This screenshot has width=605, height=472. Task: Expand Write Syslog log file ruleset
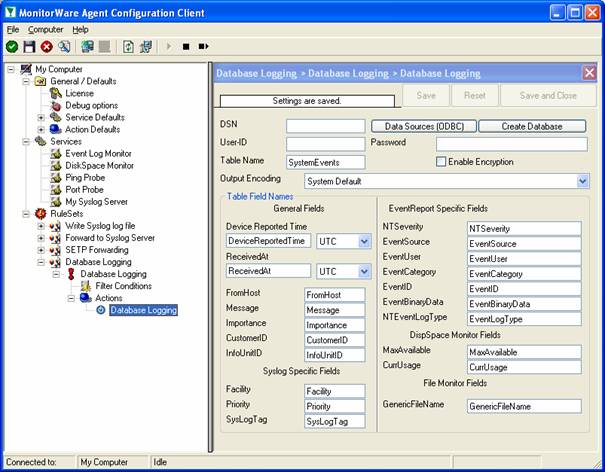(41, 226)
